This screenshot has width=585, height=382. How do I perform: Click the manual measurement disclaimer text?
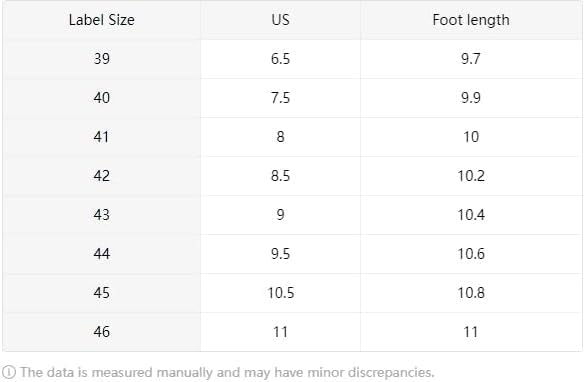227,372
